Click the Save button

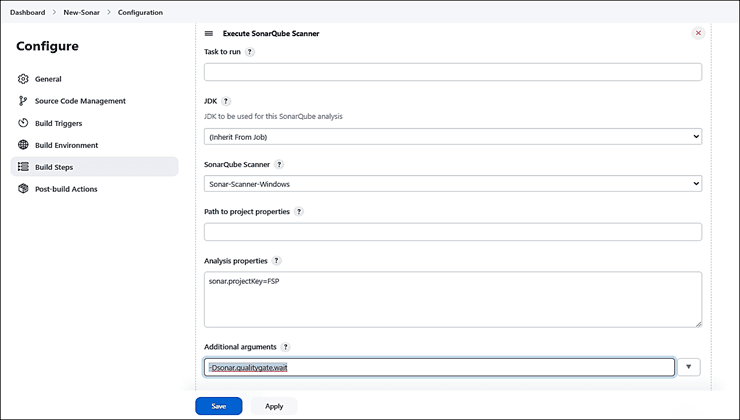(x=218, y=406)
